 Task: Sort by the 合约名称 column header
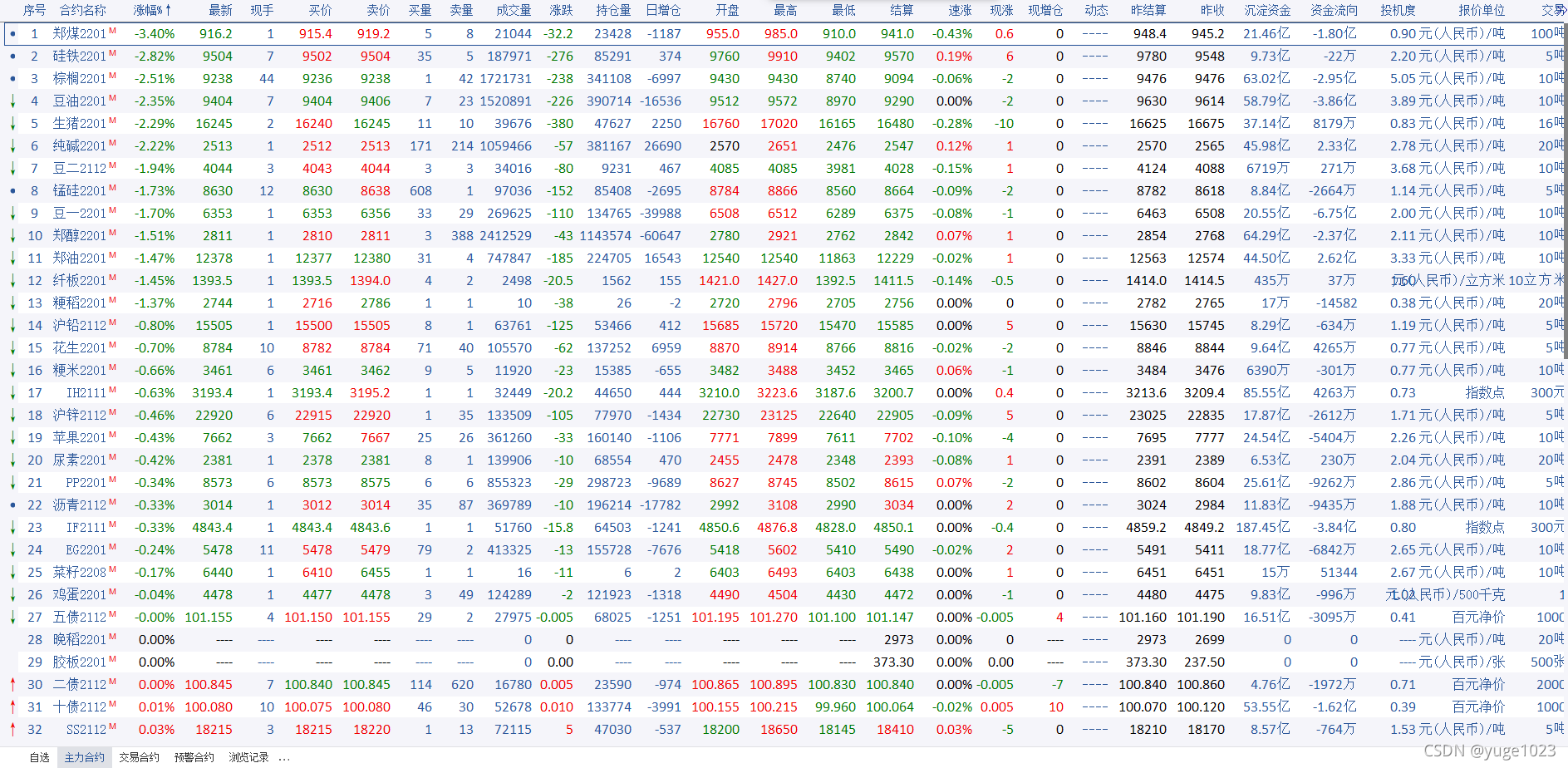(83, 11)
